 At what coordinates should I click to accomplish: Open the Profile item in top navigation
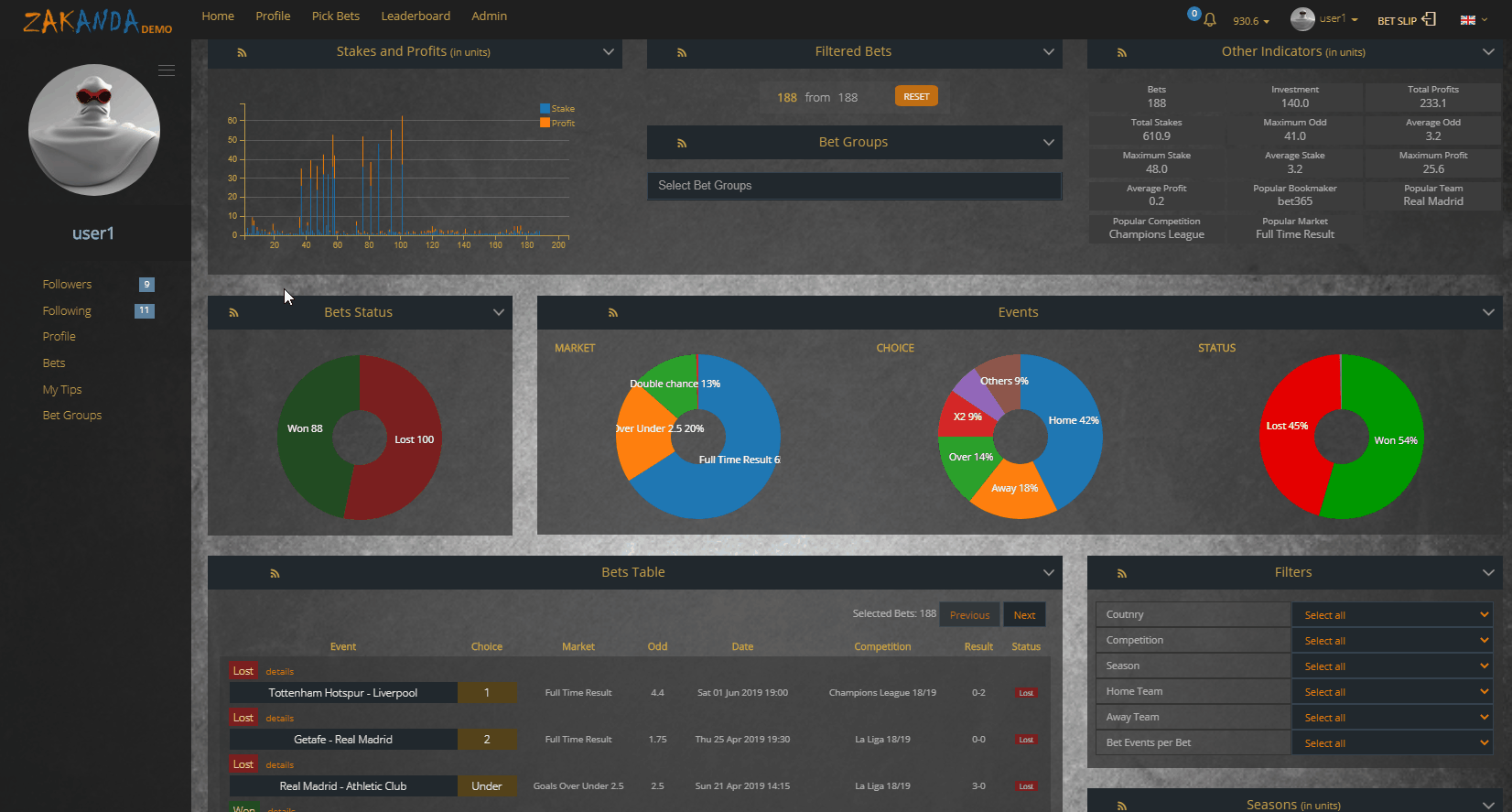(273, 16)
